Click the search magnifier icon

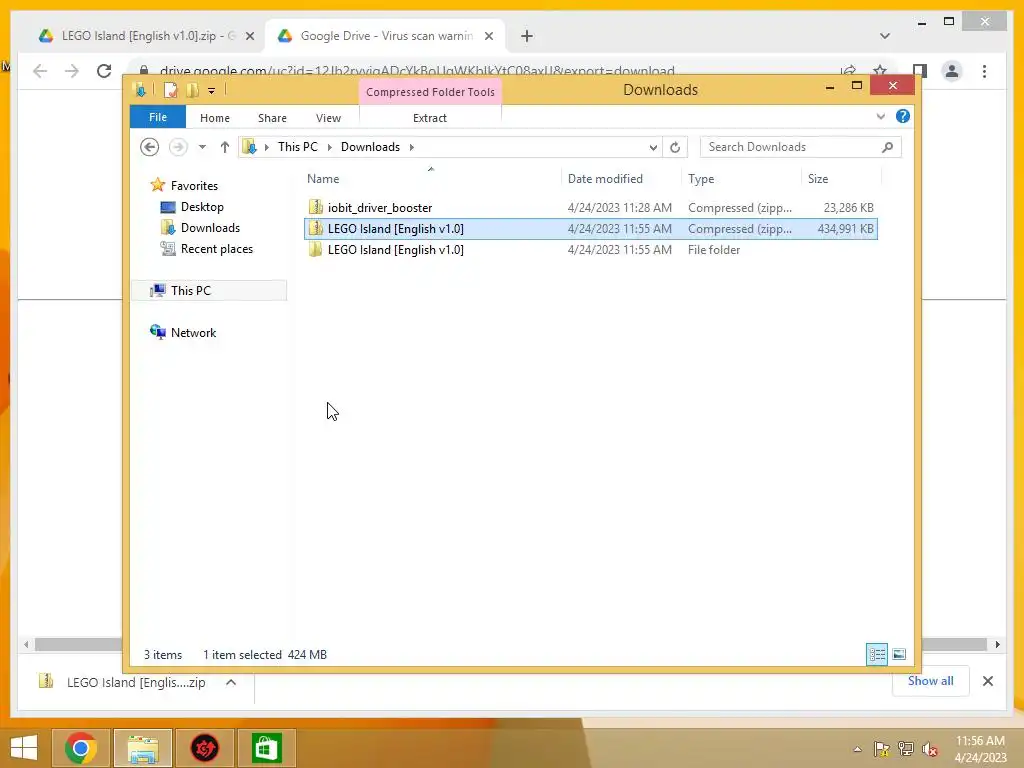(x=888, y=147)
